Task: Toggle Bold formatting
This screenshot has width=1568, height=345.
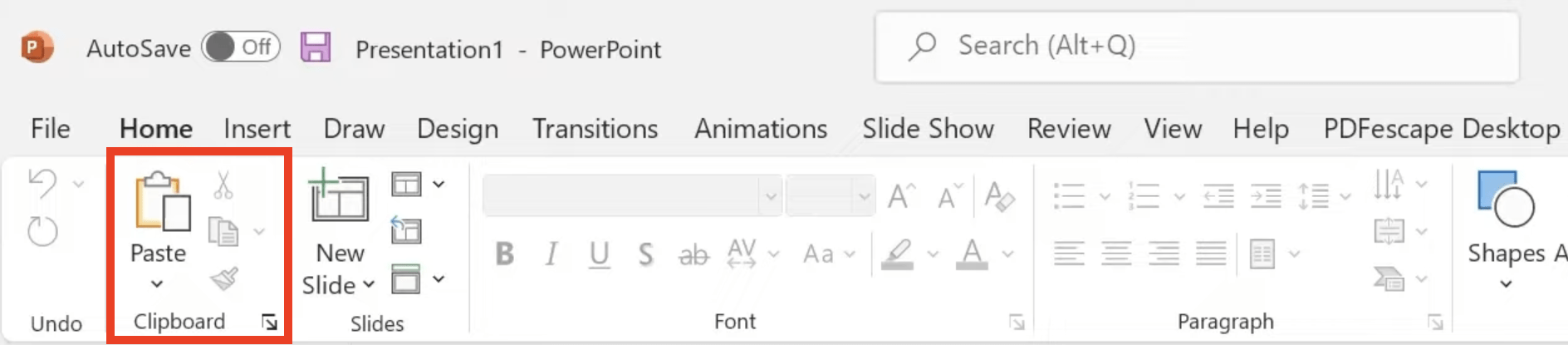Action: pos(504,254)
